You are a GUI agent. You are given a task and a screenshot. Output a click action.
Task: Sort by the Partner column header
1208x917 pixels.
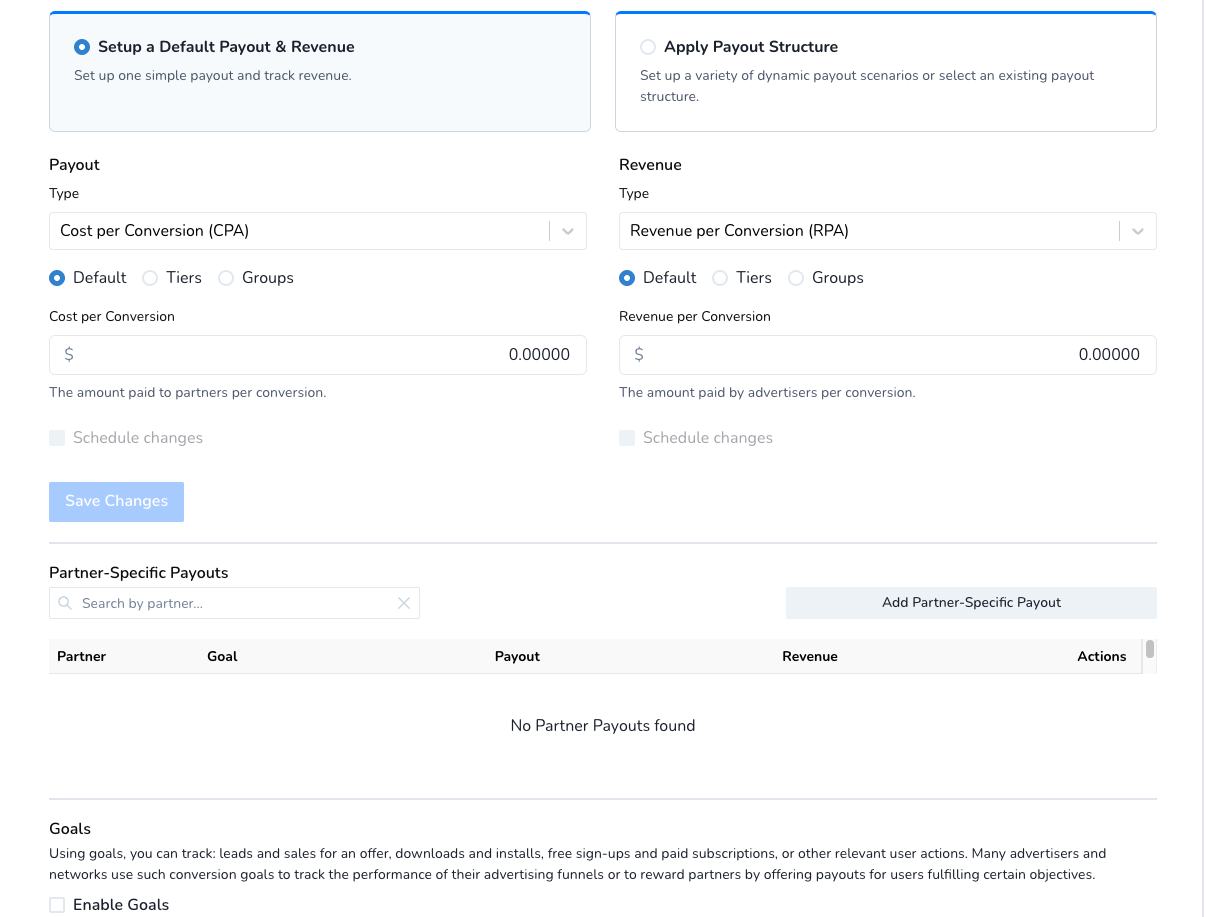(81, 656)
